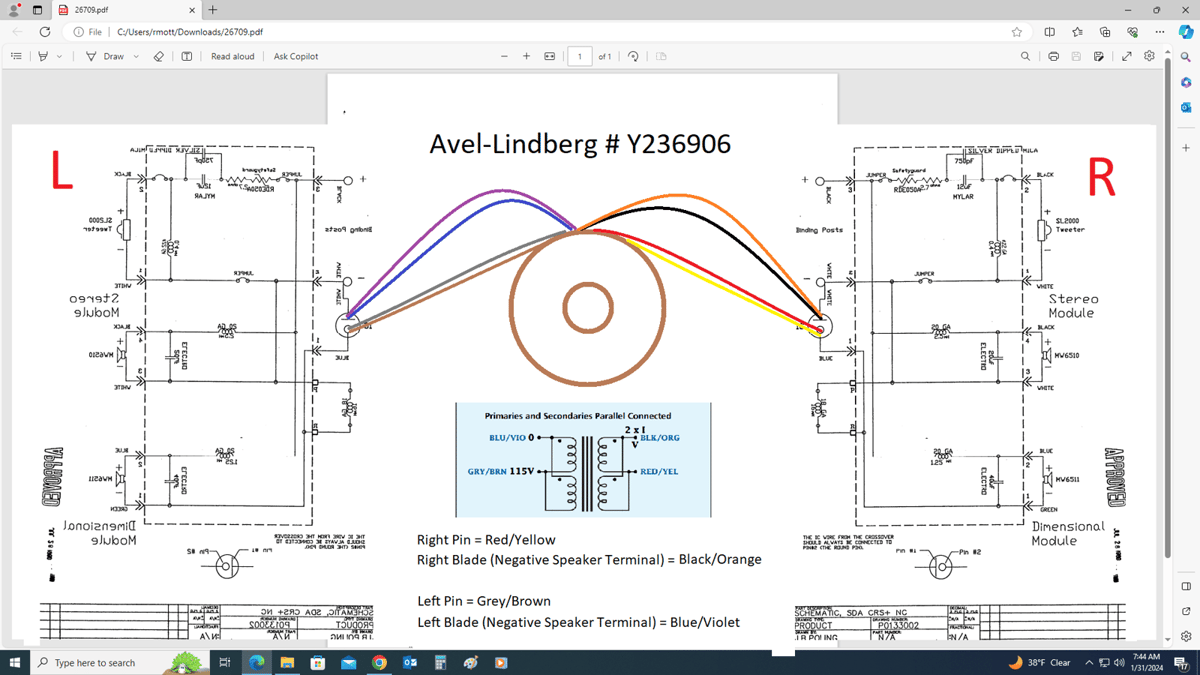
Task: Open the sidebar Microsoft 365 icon
Action: [1186, 83]
